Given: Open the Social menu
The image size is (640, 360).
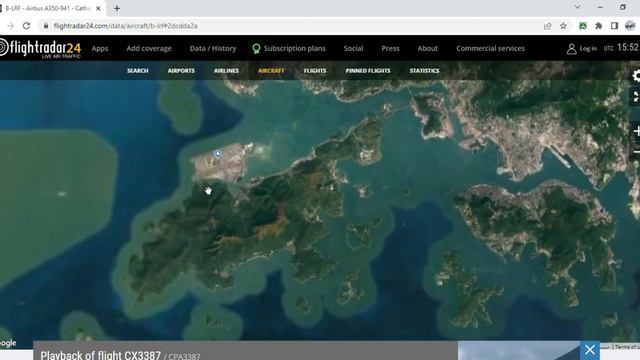Looking at the screenshot, I should click(353, 48).
